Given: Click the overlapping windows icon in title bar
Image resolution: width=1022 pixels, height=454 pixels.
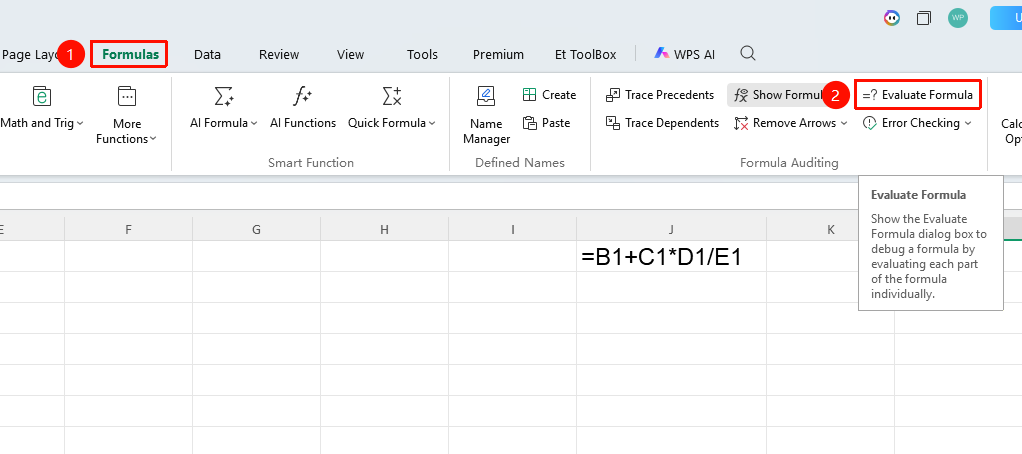Looking at the screenshot, I should (x=924, y=18).
